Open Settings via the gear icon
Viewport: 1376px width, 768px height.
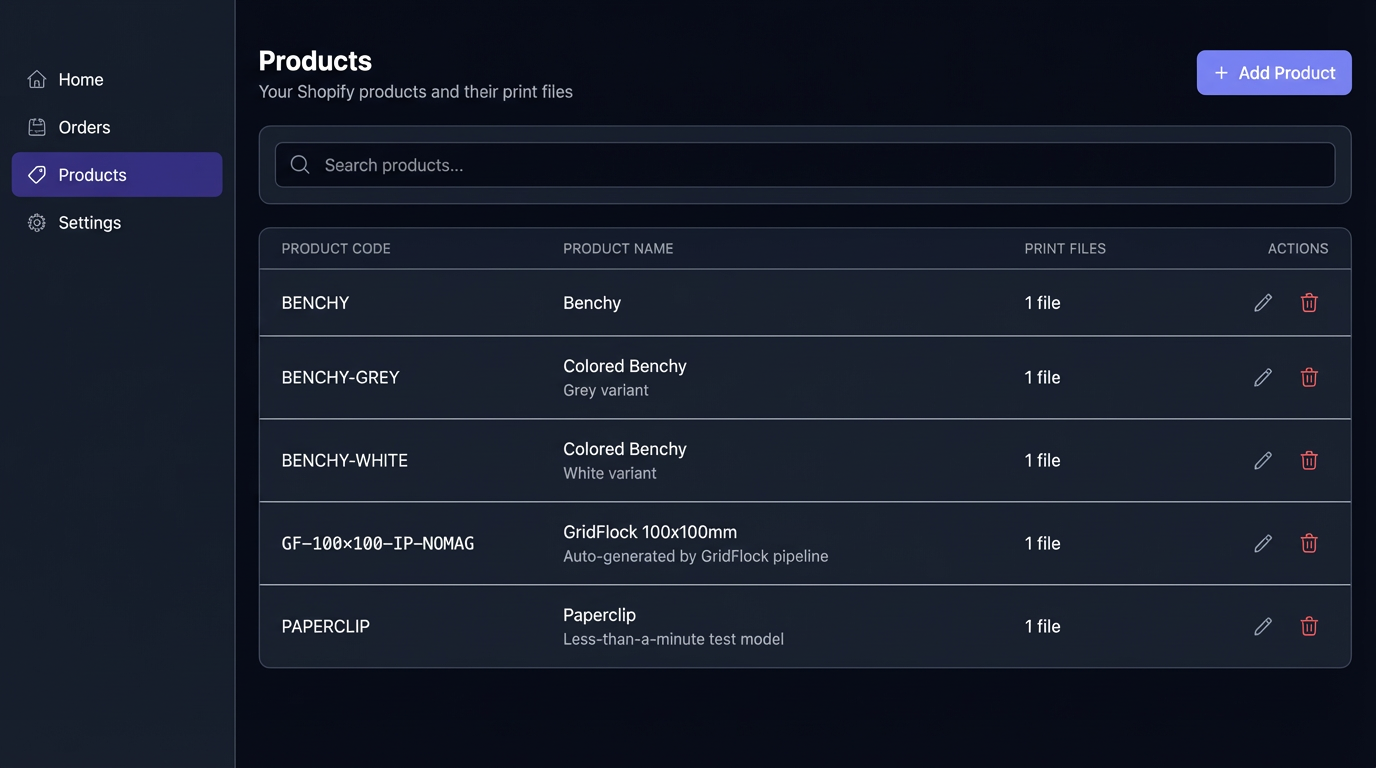pyautogui.click(x=37, y=222)
